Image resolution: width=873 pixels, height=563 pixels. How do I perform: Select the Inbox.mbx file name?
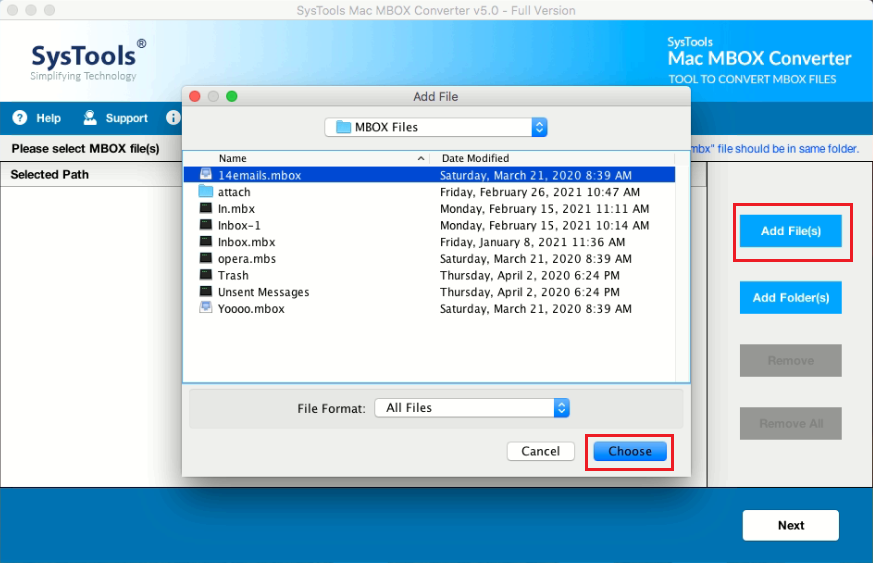coord(246,242)
